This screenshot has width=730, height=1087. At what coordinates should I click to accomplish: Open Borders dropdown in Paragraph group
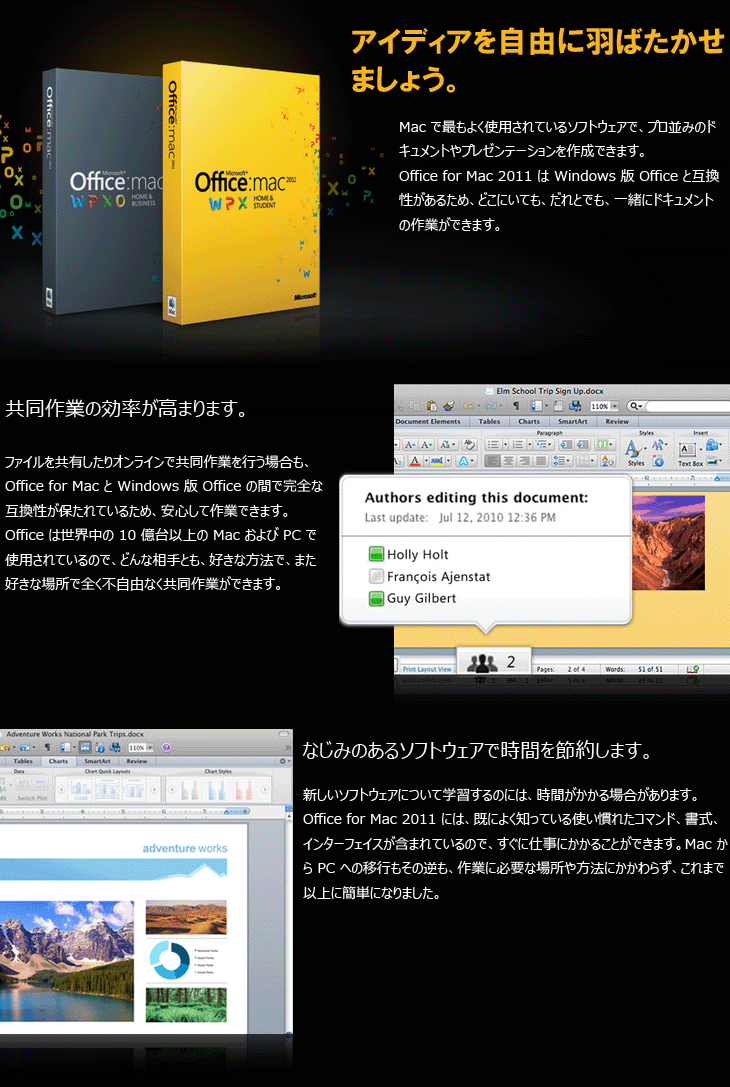pyautogui.click(x=588, y=461)
